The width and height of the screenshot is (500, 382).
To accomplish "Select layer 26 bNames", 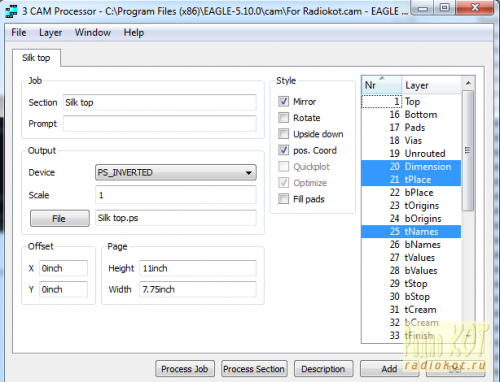I will tap(411, 244).
